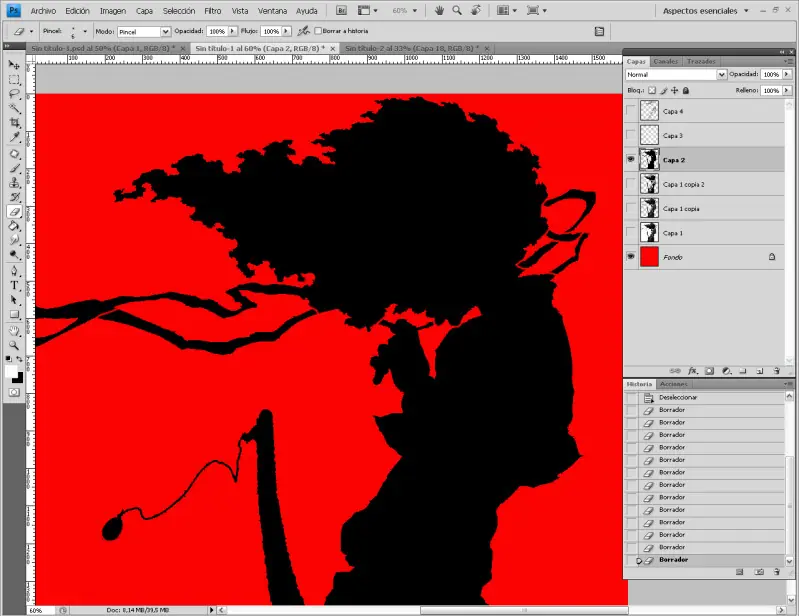
Task: Select the Hand tool in the toolbox
Action: (14, 331)
